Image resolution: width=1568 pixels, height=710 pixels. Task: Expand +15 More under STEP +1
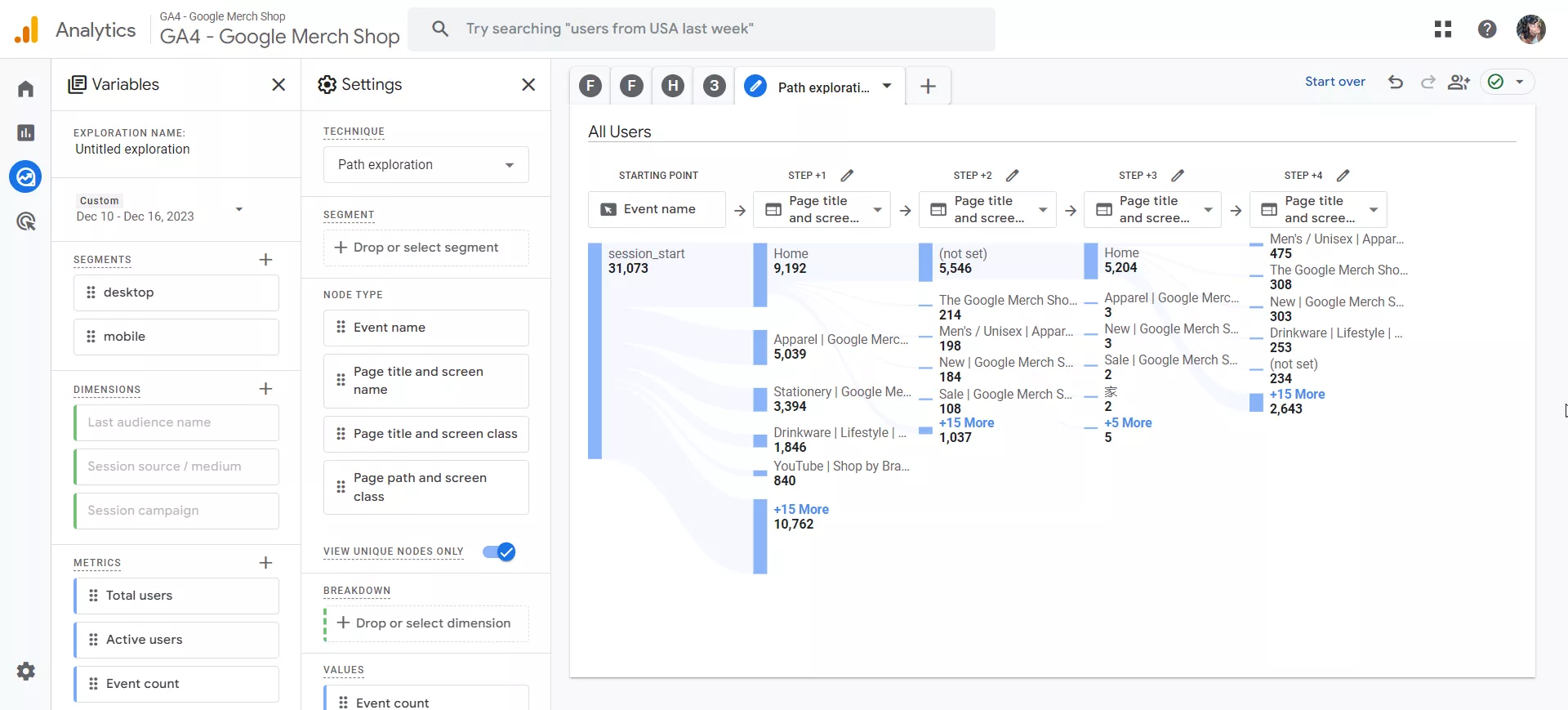801,510
